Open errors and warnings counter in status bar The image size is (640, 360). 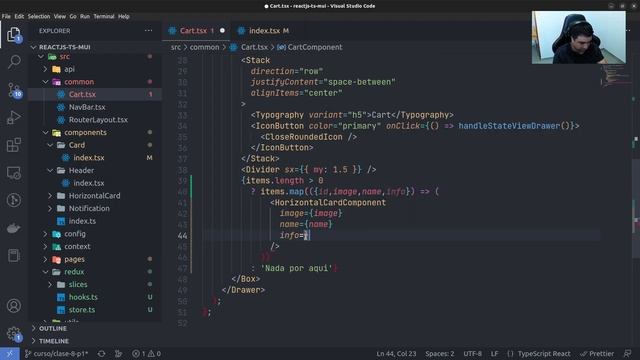click(146, 353)
